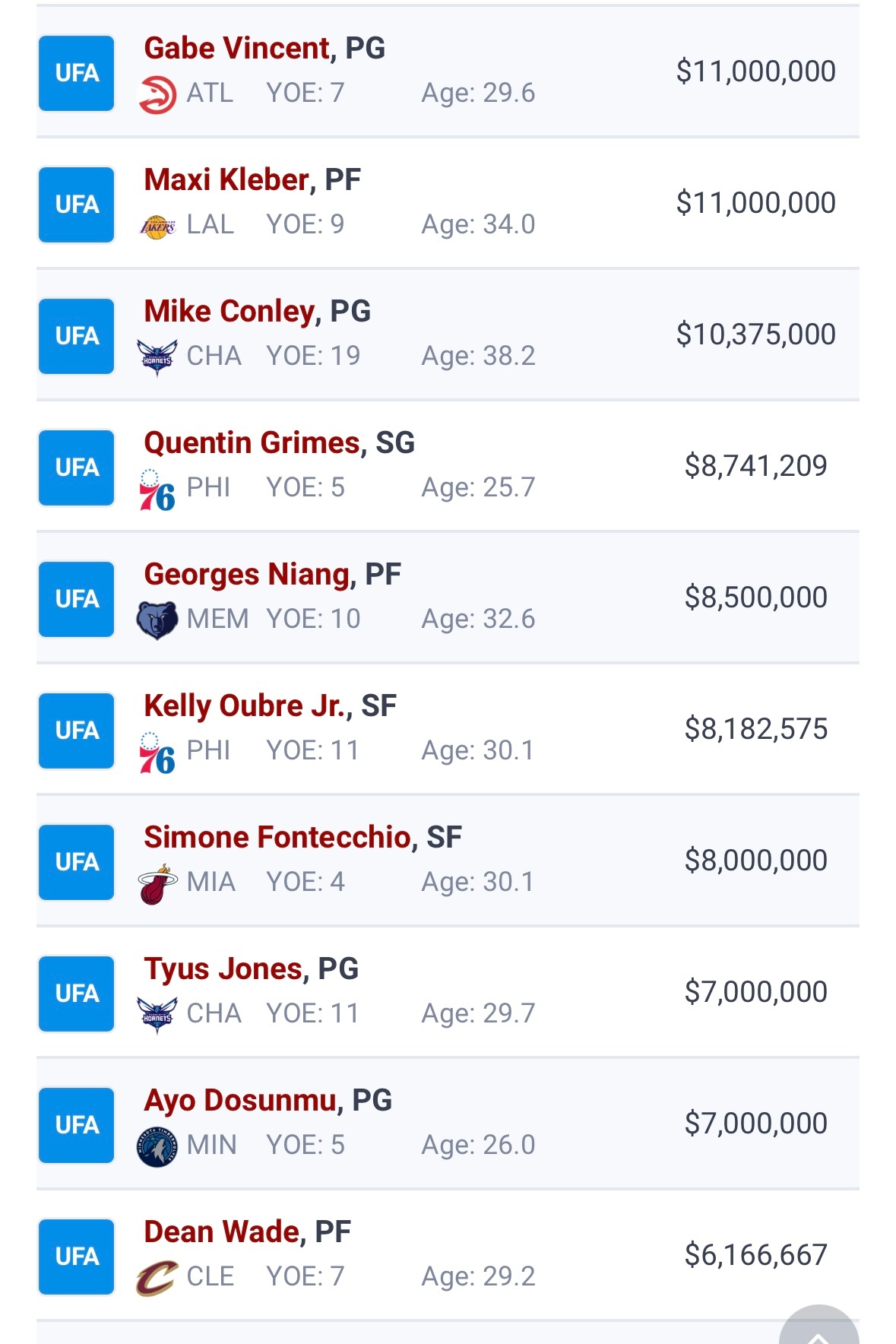896x1344 pixels.
Task: Open Quentin Grimes player link
Action: click(x=251, y=443)
